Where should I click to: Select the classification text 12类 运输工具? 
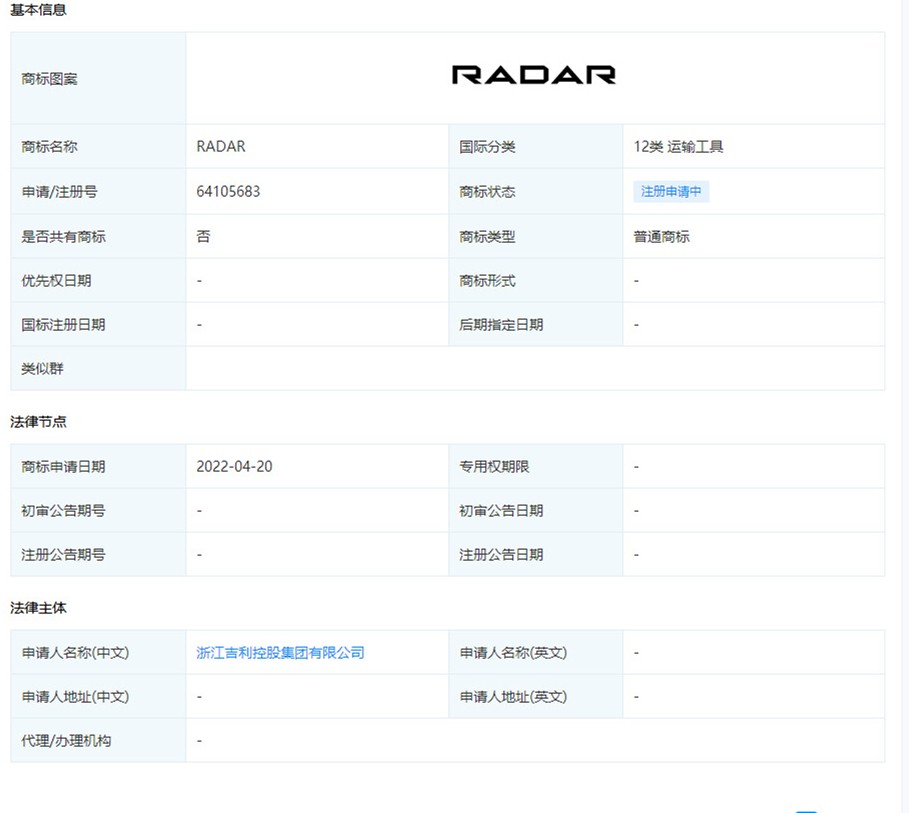tap(678, 147)
